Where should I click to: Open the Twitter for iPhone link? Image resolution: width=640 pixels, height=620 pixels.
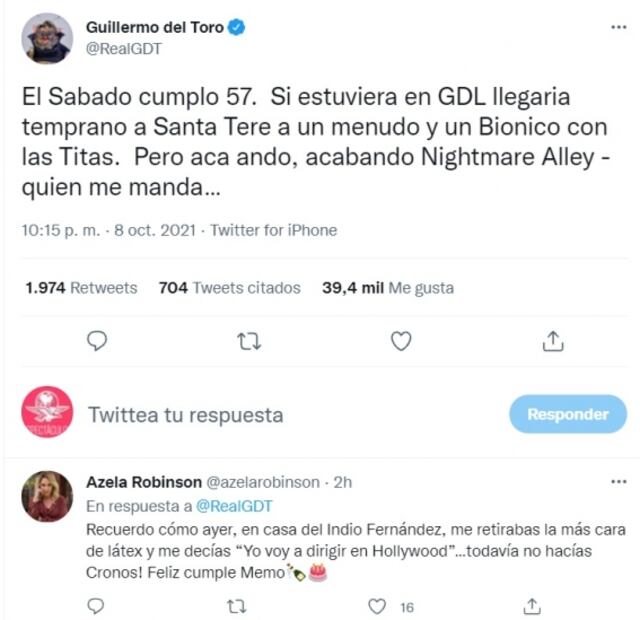274,230
